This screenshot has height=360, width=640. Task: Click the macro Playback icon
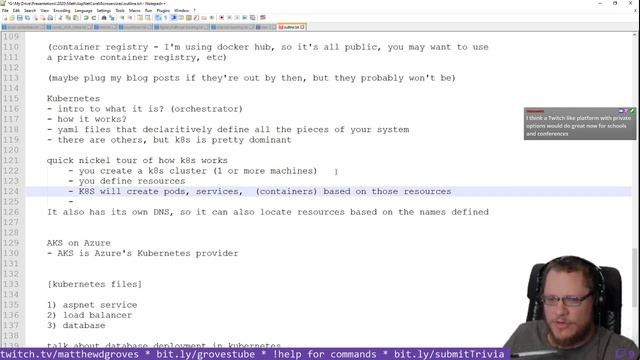237,18
